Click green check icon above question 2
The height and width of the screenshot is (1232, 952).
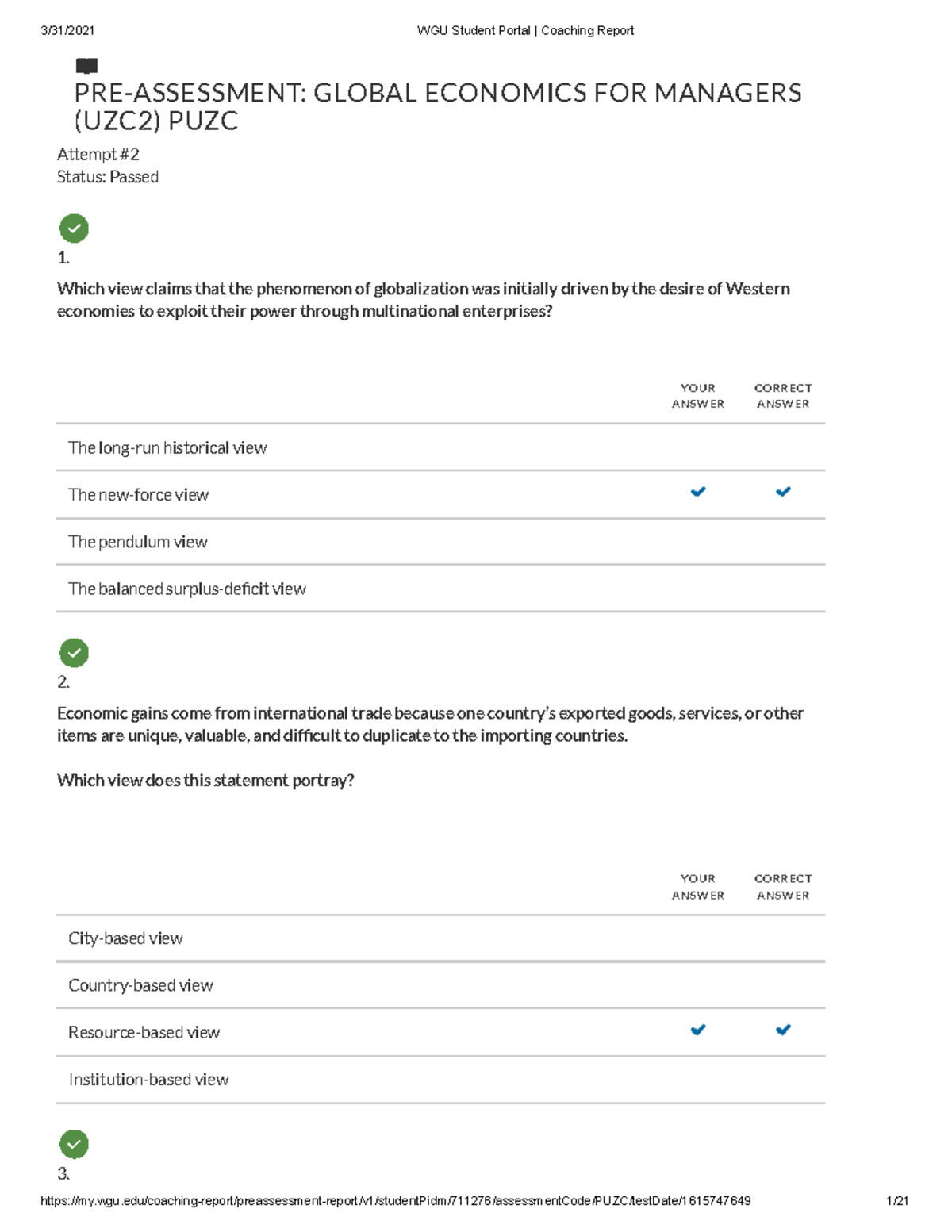coord(74,653)
